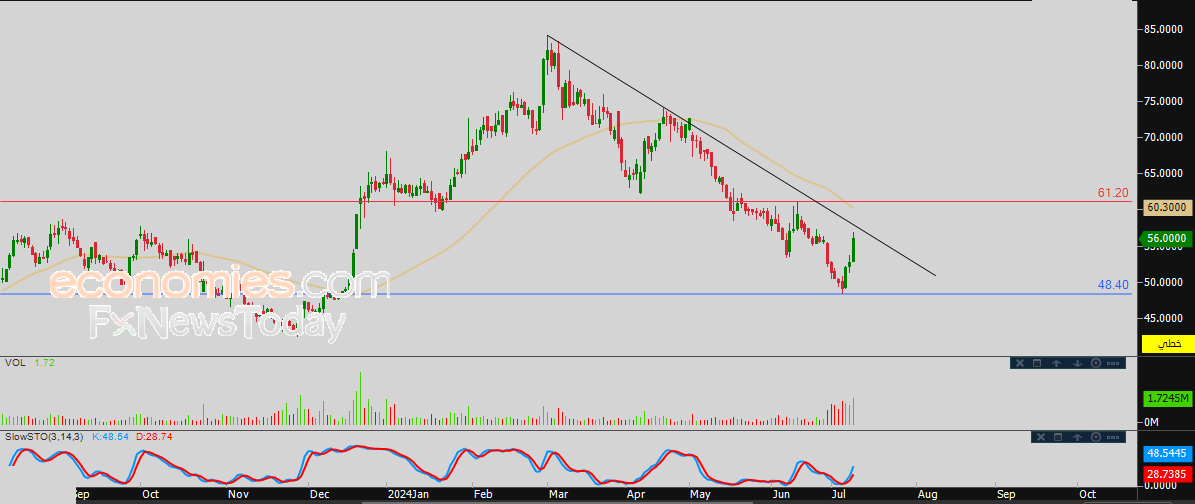Maximize the SlowSTO indicator panel

pyautogui.click(x=1058, y=437)
